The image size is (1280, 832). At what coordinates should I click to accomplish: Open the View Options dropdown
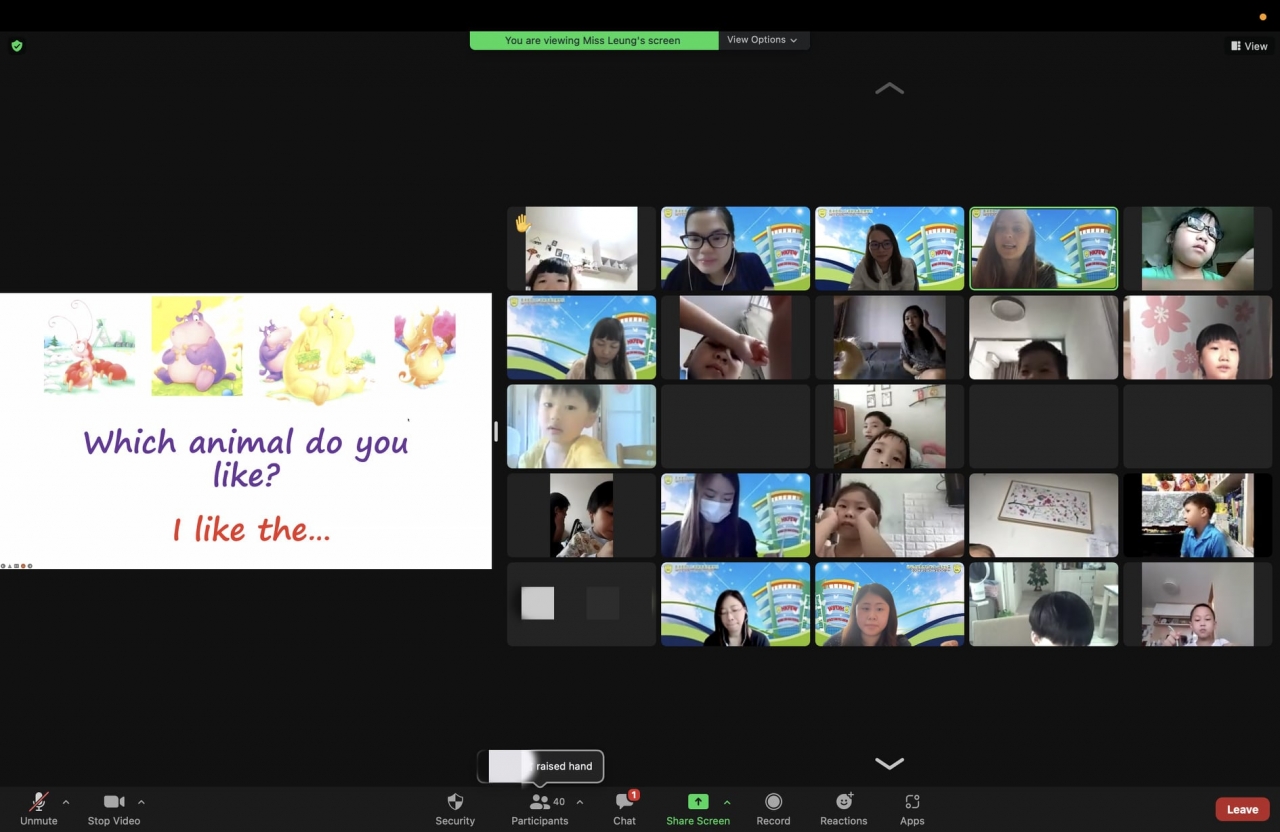[x=762, y=40]
